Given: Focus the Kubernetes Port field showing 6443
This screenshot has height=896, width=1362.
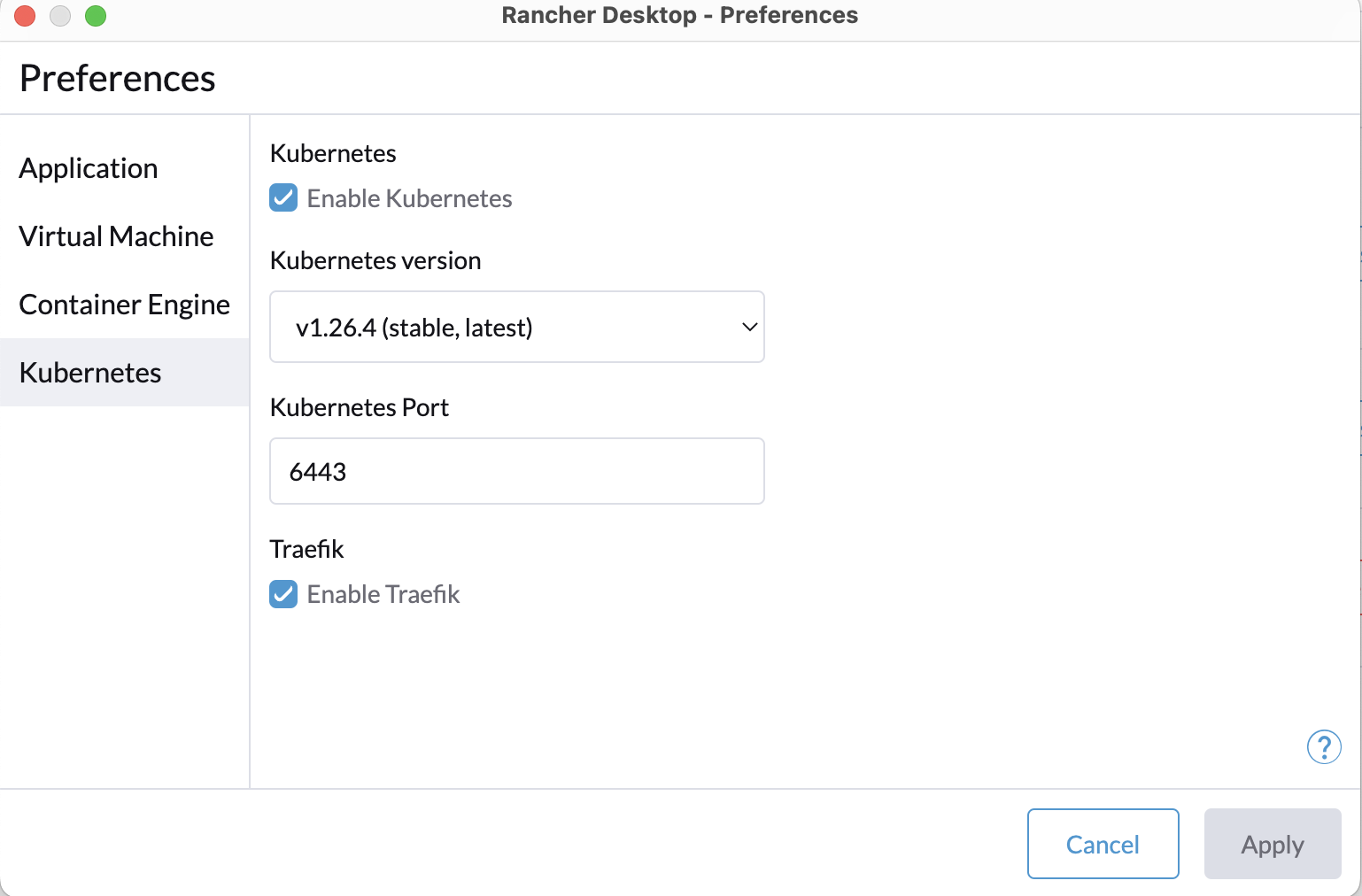Looking at the screenshot, I should [517, 471].
